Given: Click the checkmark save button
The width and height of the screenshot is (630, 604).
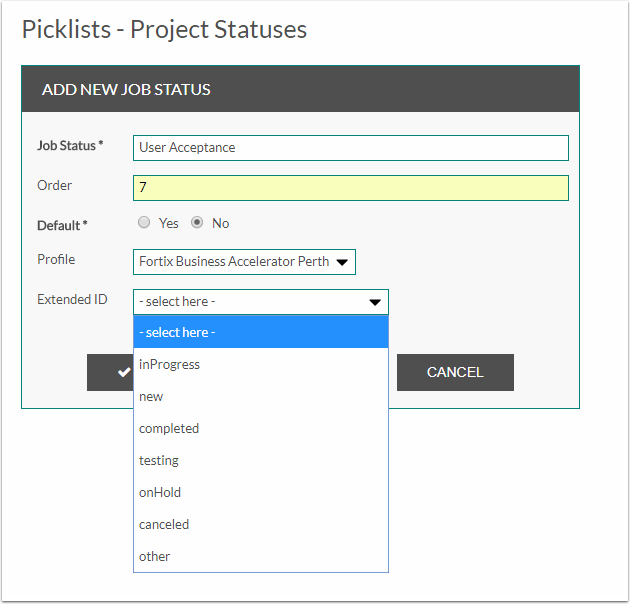Looking at the screenshot, I should [x=110, y=372].
